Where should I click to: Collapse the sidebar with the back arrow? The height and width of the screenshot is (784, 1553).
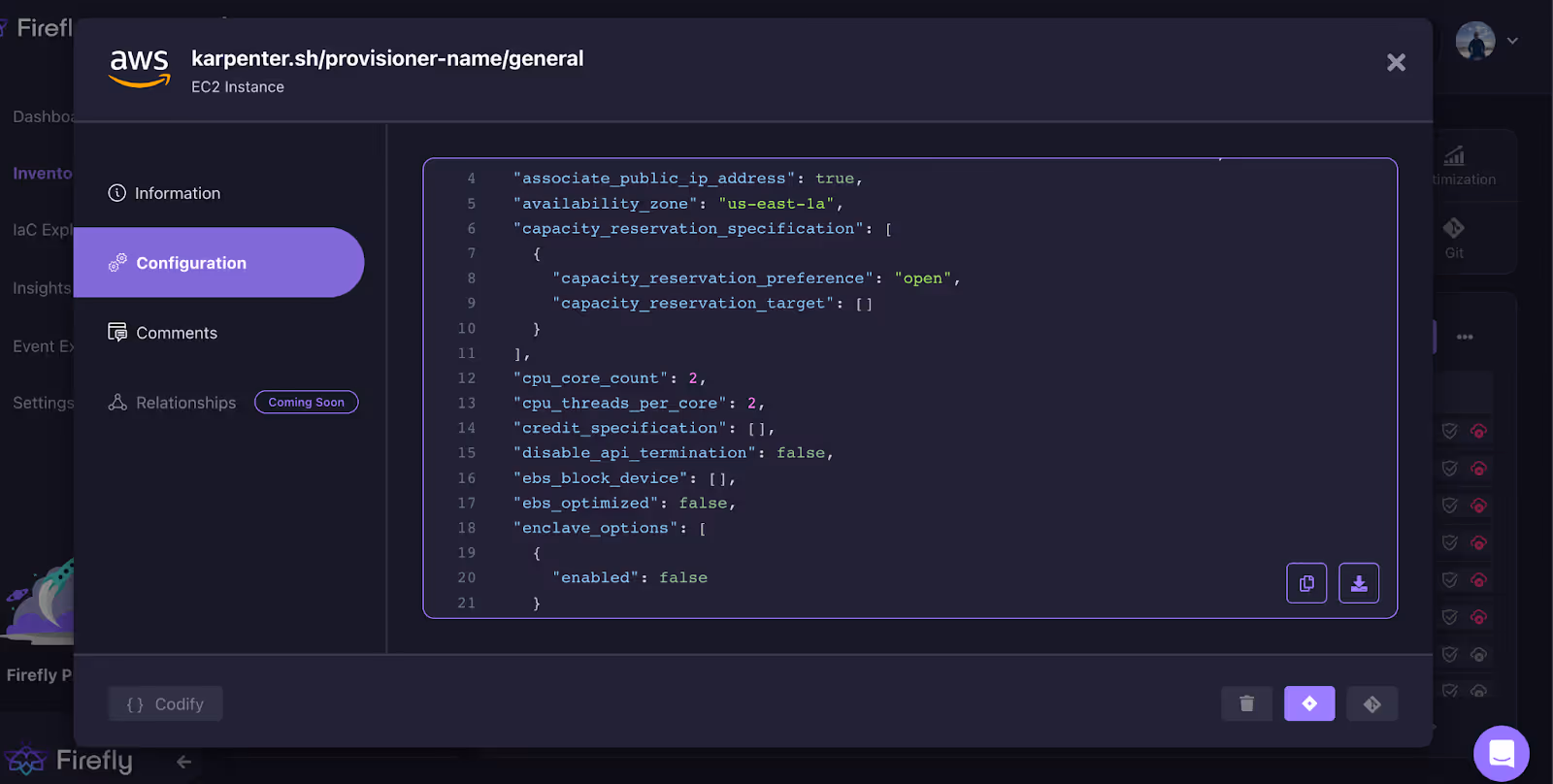[x=184, y=762]
